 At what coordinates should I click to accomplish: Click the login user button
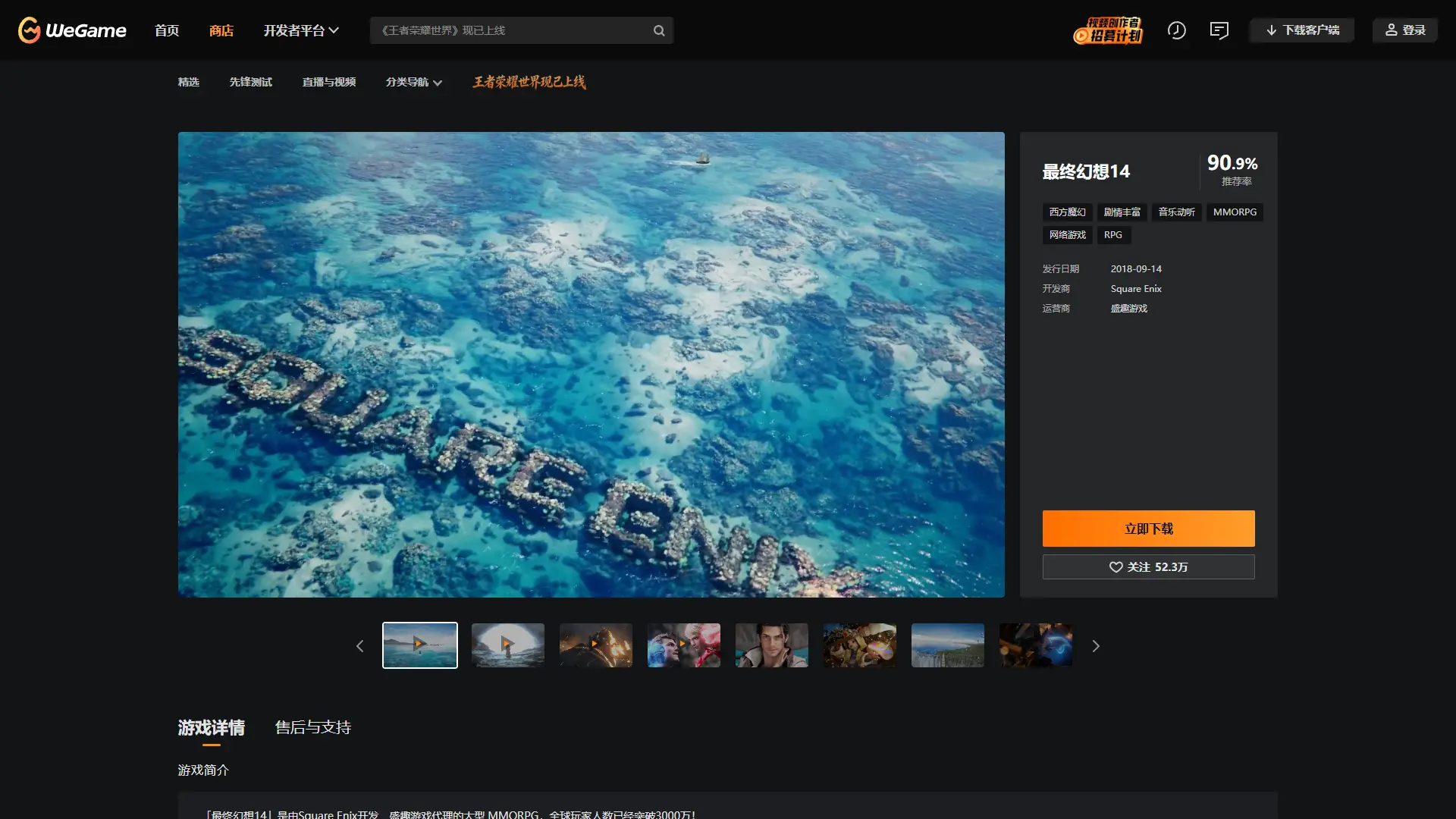coord(1404,30)
